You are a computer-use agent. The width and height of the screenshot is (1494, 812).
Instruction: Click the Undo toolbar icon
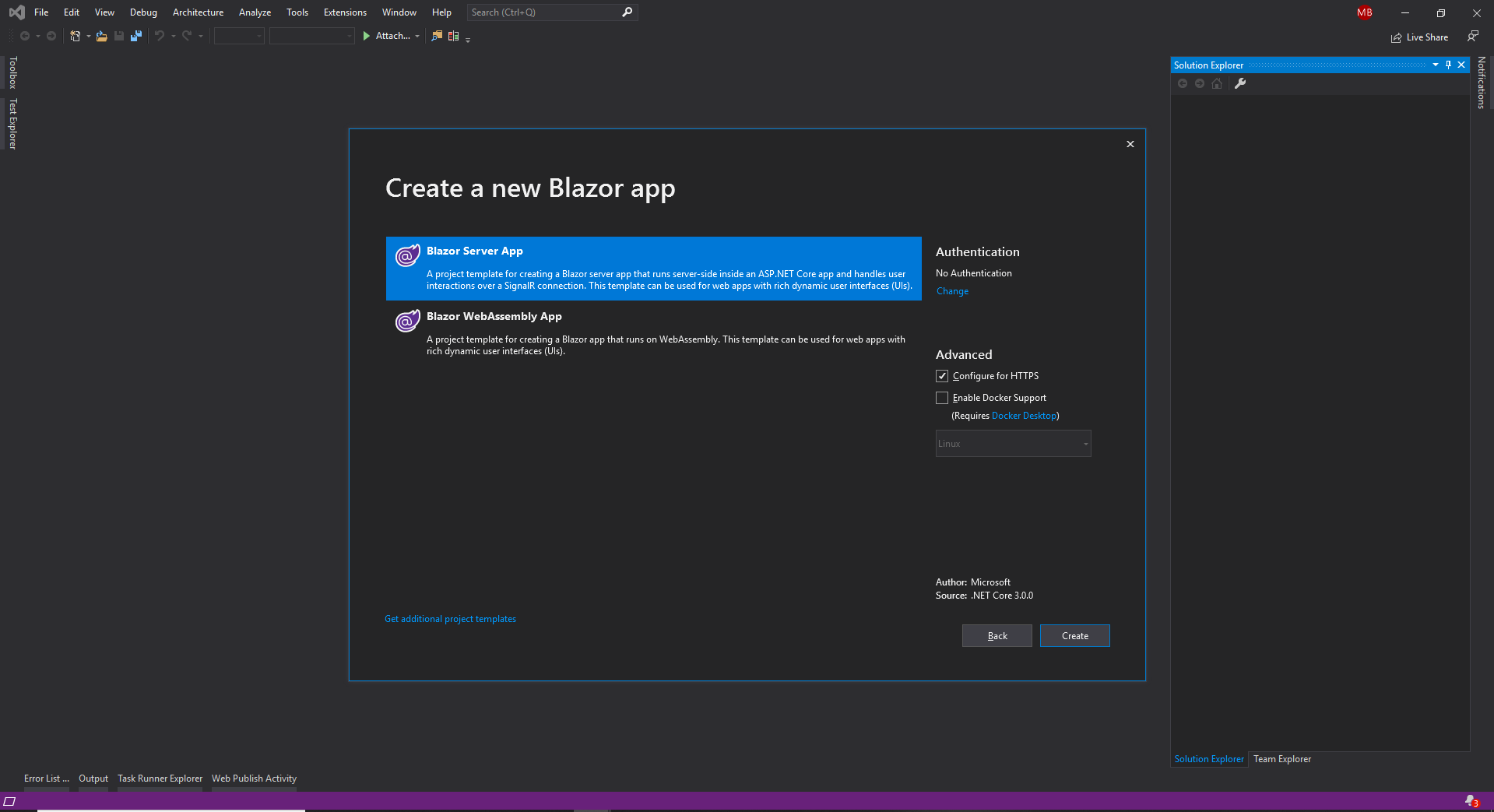click(160, 36)
